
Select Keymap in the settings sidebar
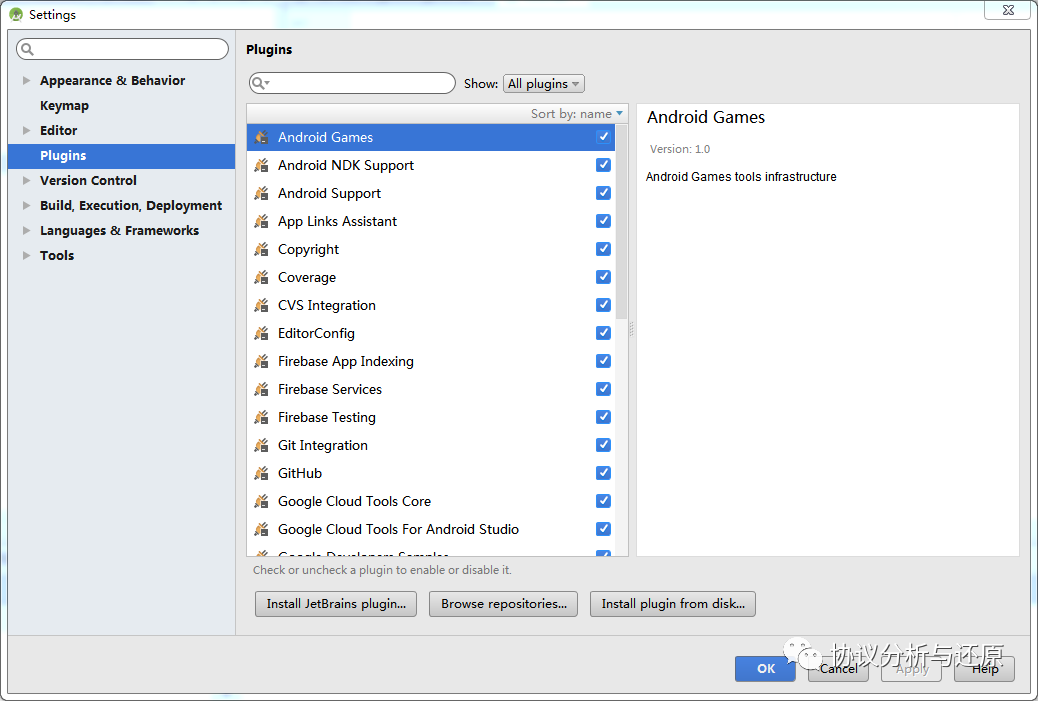point(64,106)
